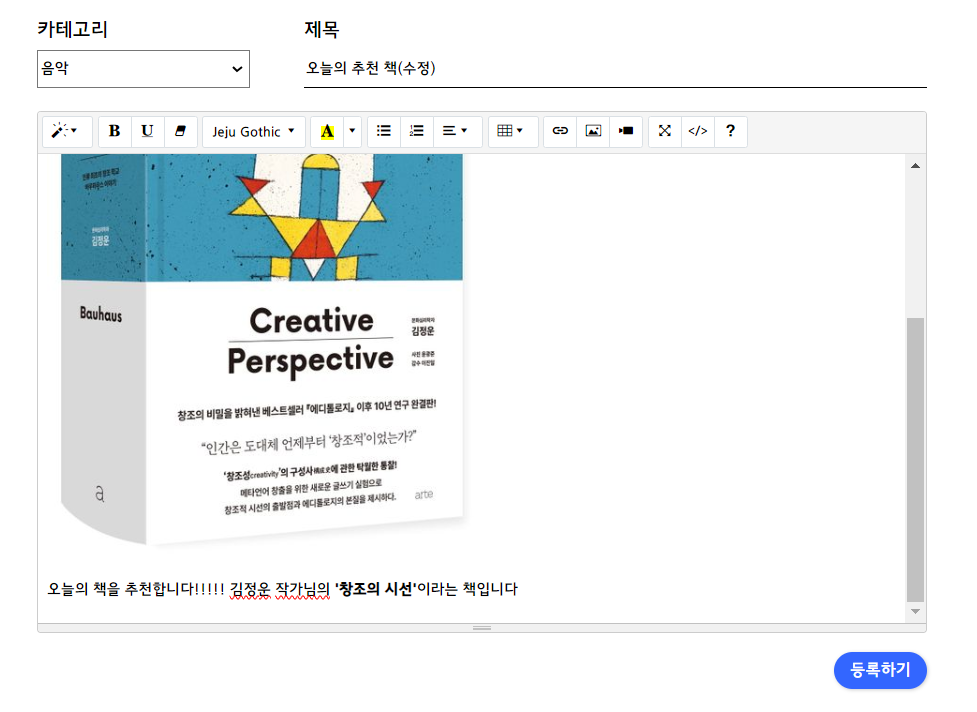Click the 제목 title input field
Image resolution: width=977 pixels, height=712 pixels.
coord(615,68)
